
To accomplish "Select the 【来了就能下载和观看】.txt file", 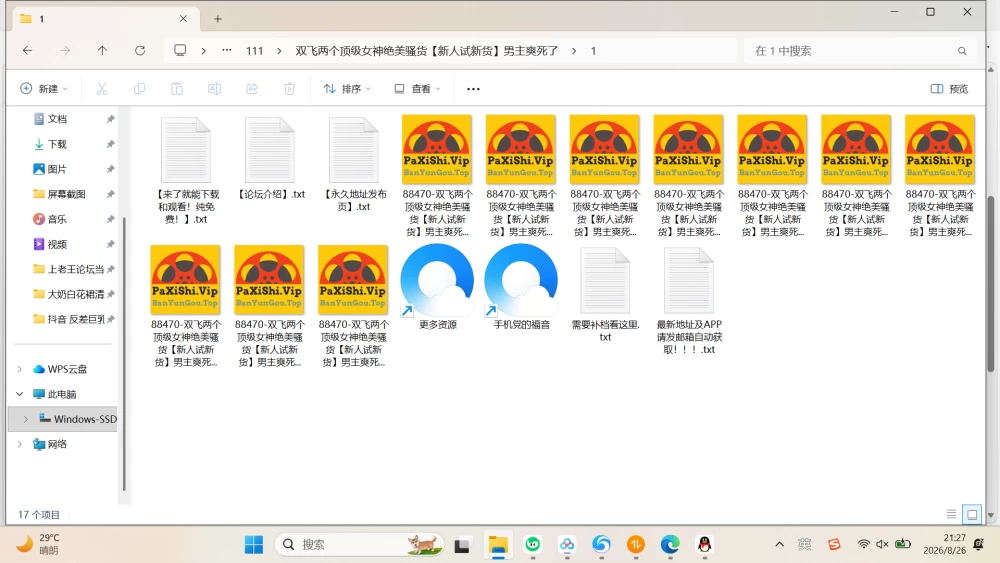I will 186,170.
